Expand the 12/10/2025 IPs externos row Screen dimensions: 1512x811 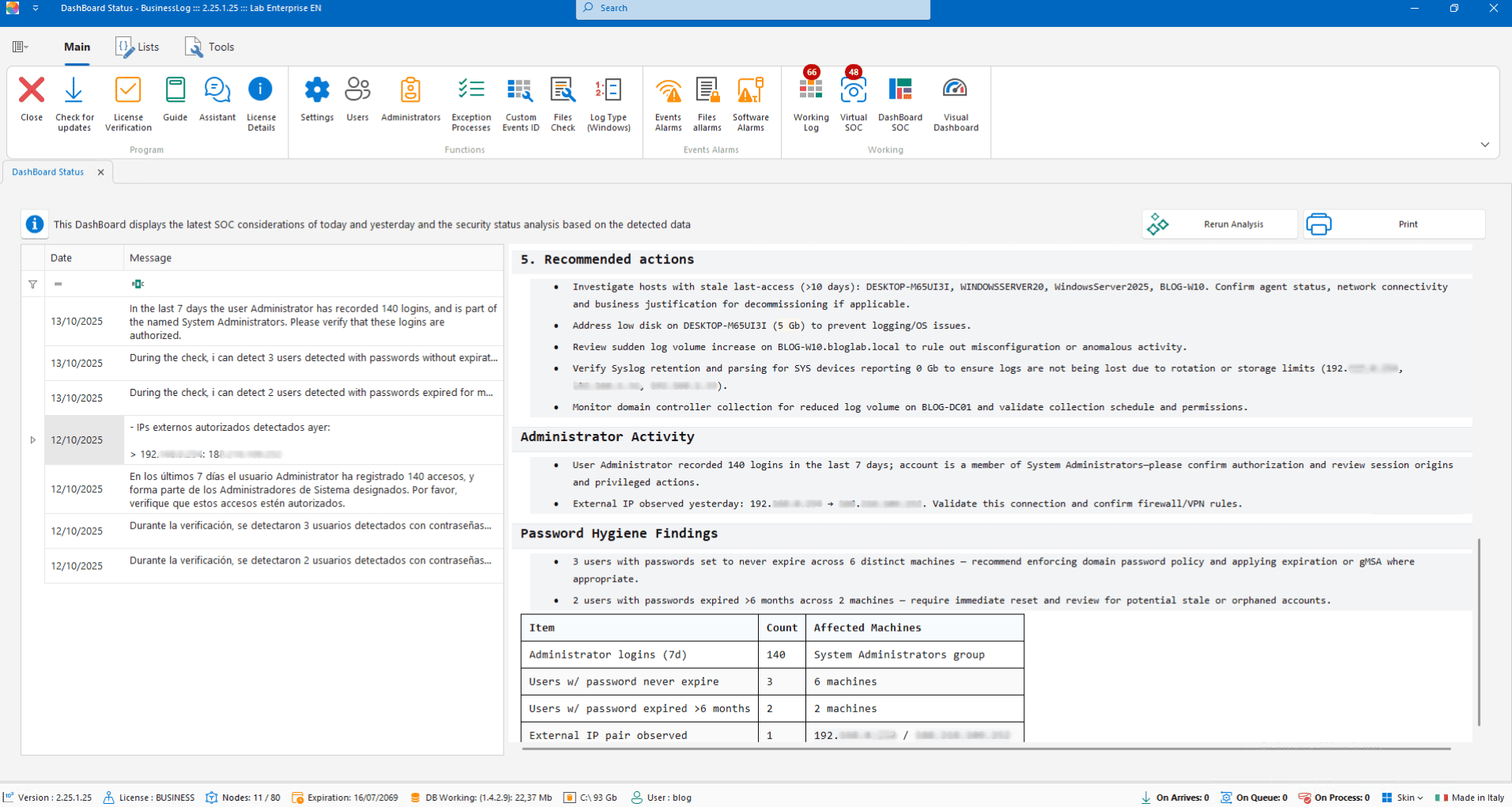[x=33, y=440]
